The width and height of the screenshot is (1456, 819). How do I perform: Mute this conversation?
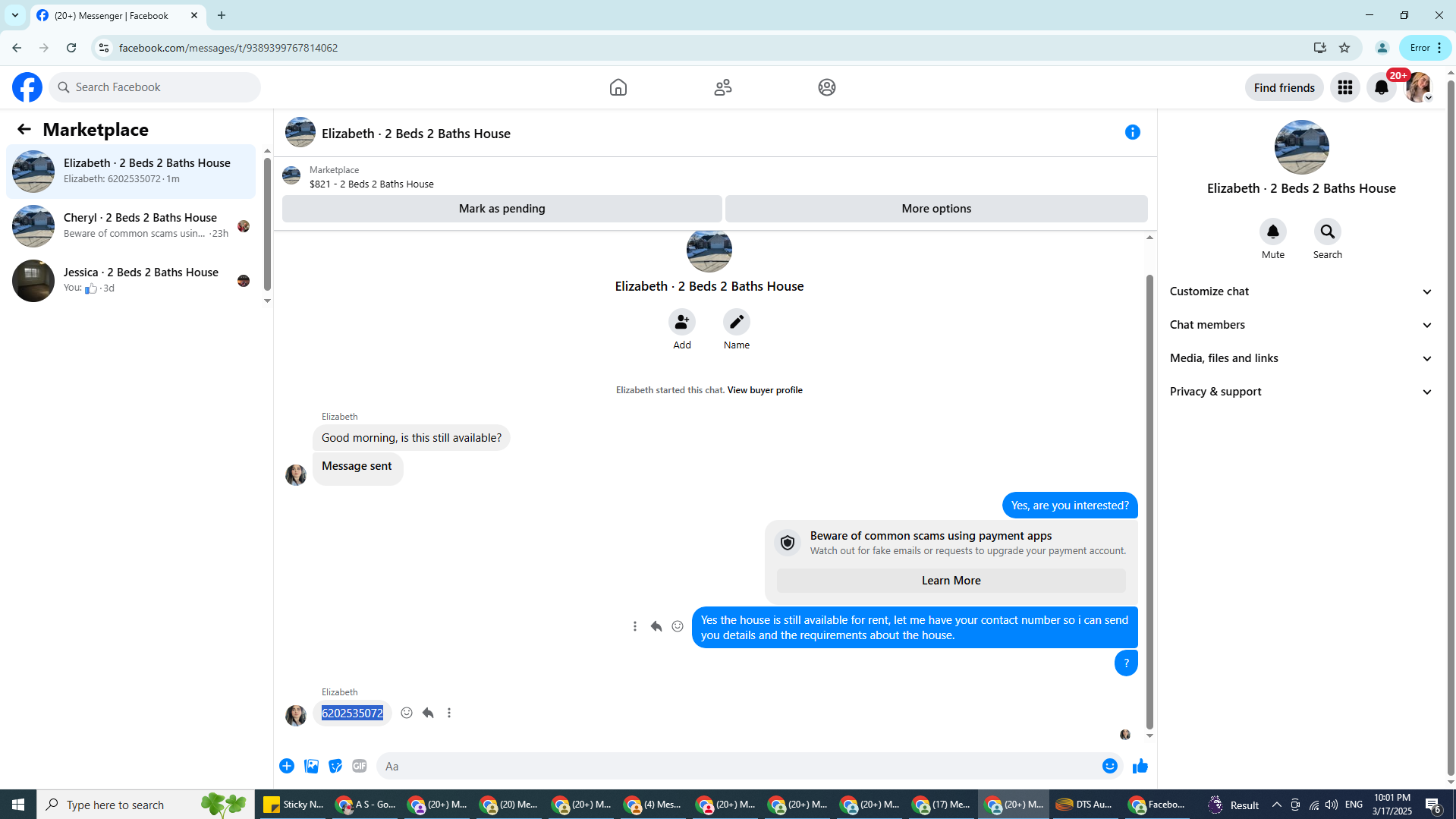point(1273,232)
